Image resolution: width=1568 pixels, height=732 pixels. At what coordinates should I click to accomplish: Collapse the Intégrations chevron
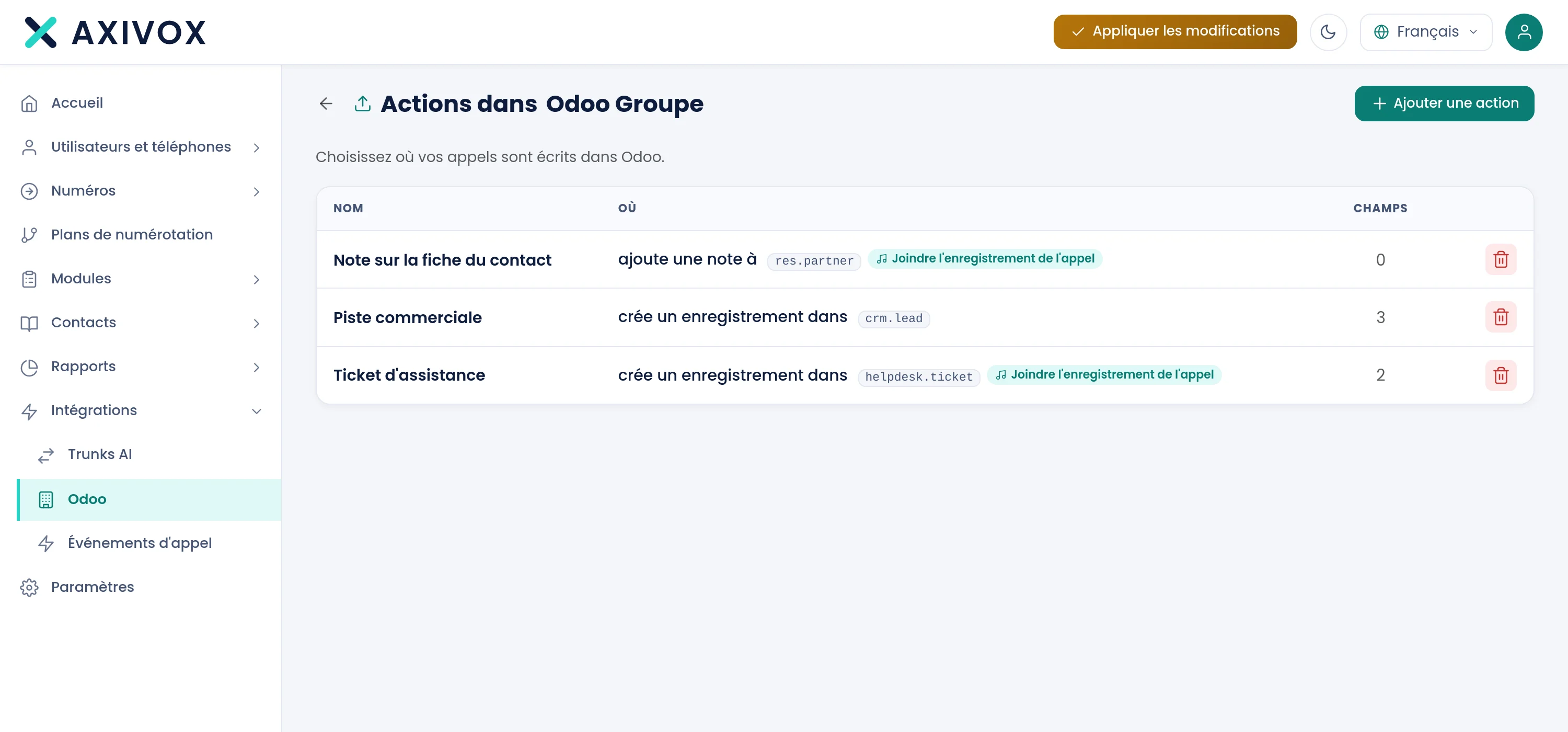point(256,411)
